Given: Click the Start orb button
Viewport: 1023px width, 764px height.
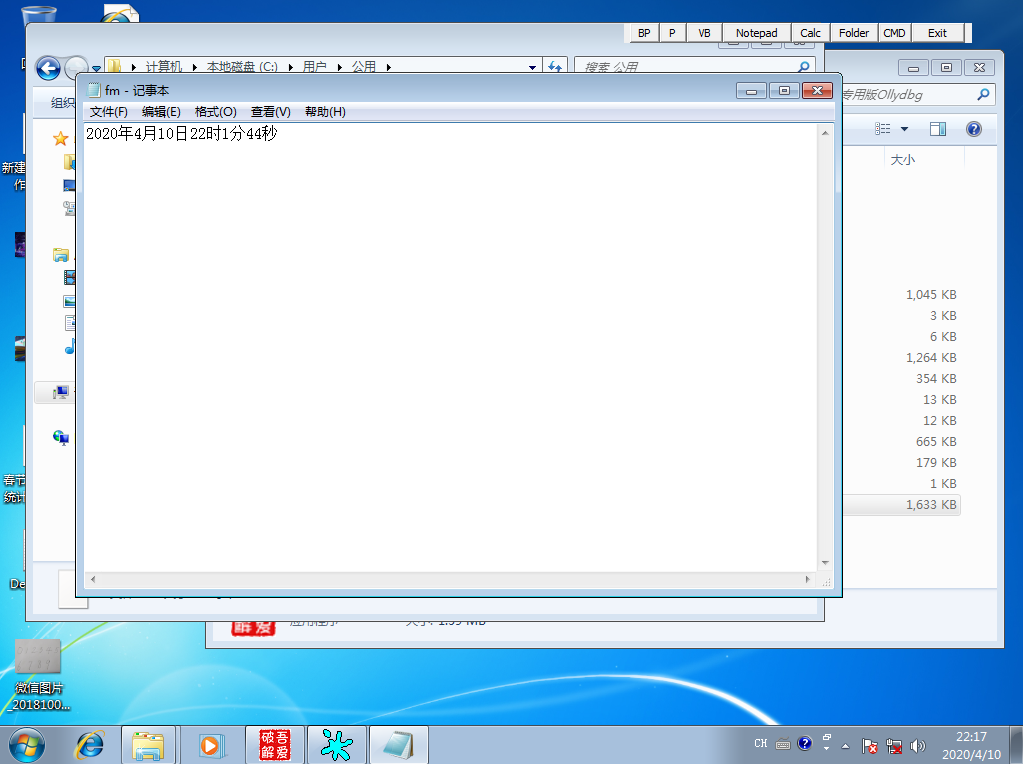Looking at the screenshot, I should click(x=27, y=744).
